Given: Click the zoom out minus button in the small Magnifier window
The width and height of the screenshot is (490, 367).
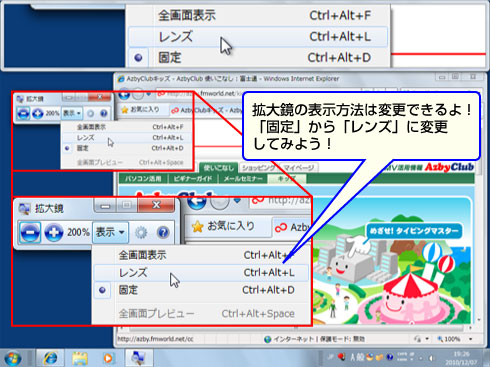Looking at the screenshot, I should [x=23, y=113].
